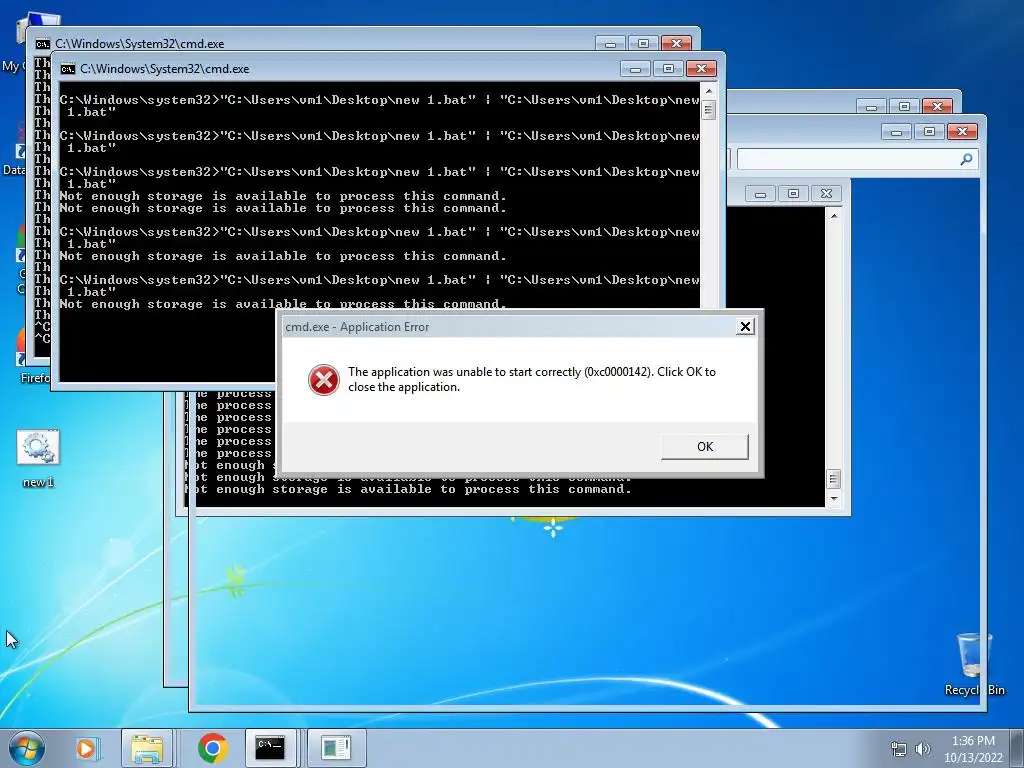Click the scroll-down arrow of the lower console window
The height and width of the screenshot is (768, 1024).
coord(833,499)
